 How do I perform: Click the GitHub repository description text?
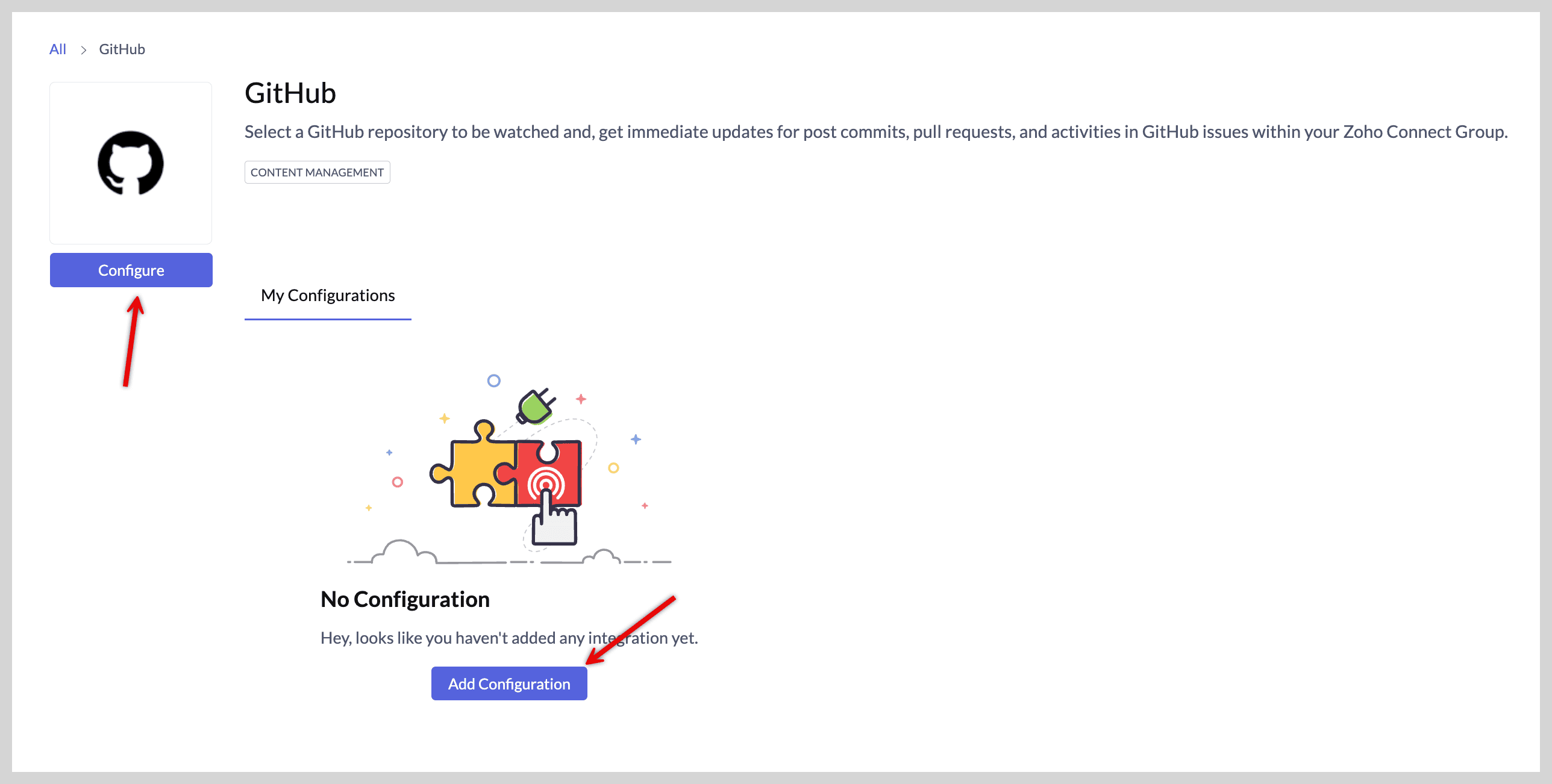876,132
